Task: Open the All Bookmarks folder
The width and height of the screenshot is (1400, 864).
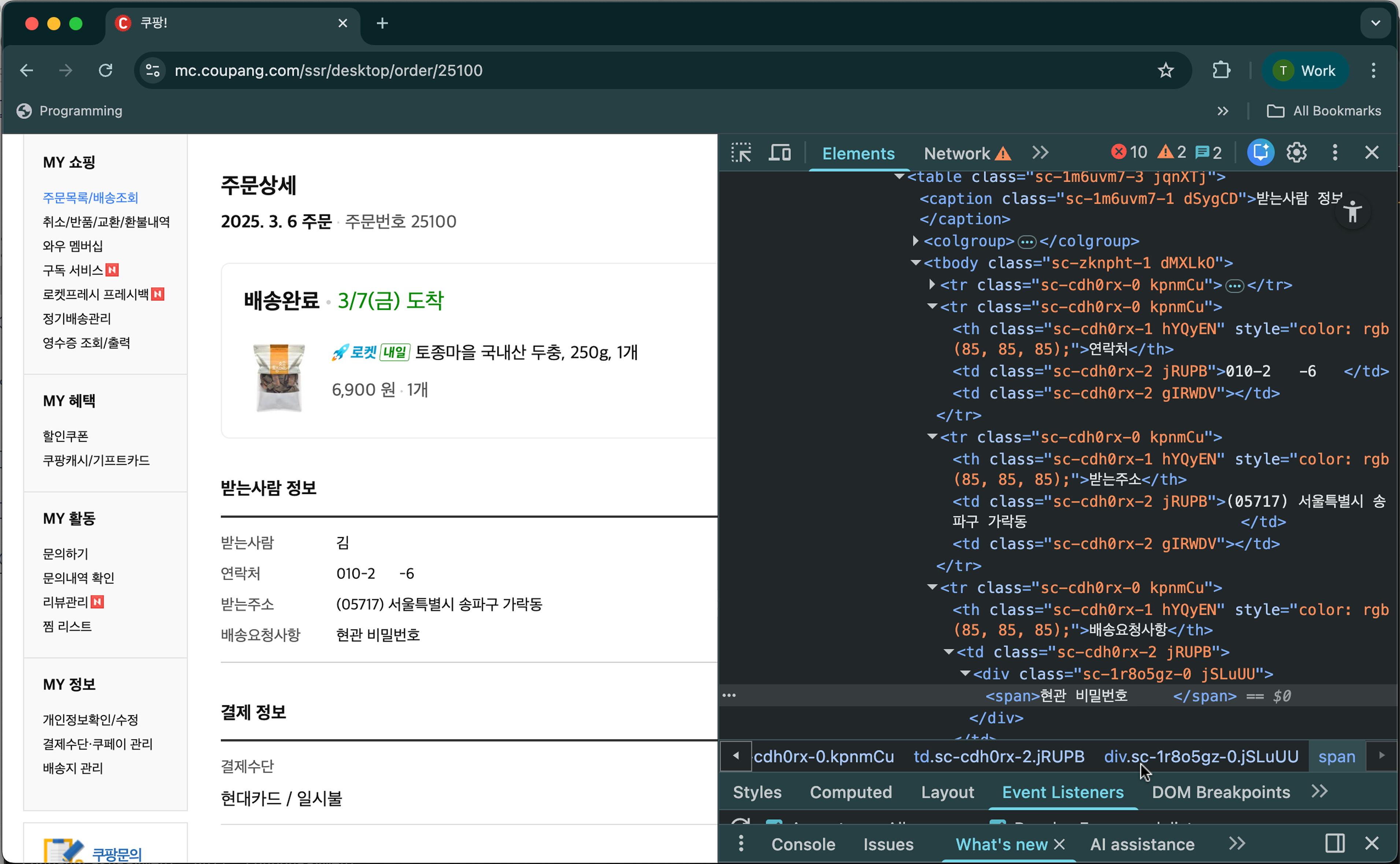Action: (x=1323, y=111)
